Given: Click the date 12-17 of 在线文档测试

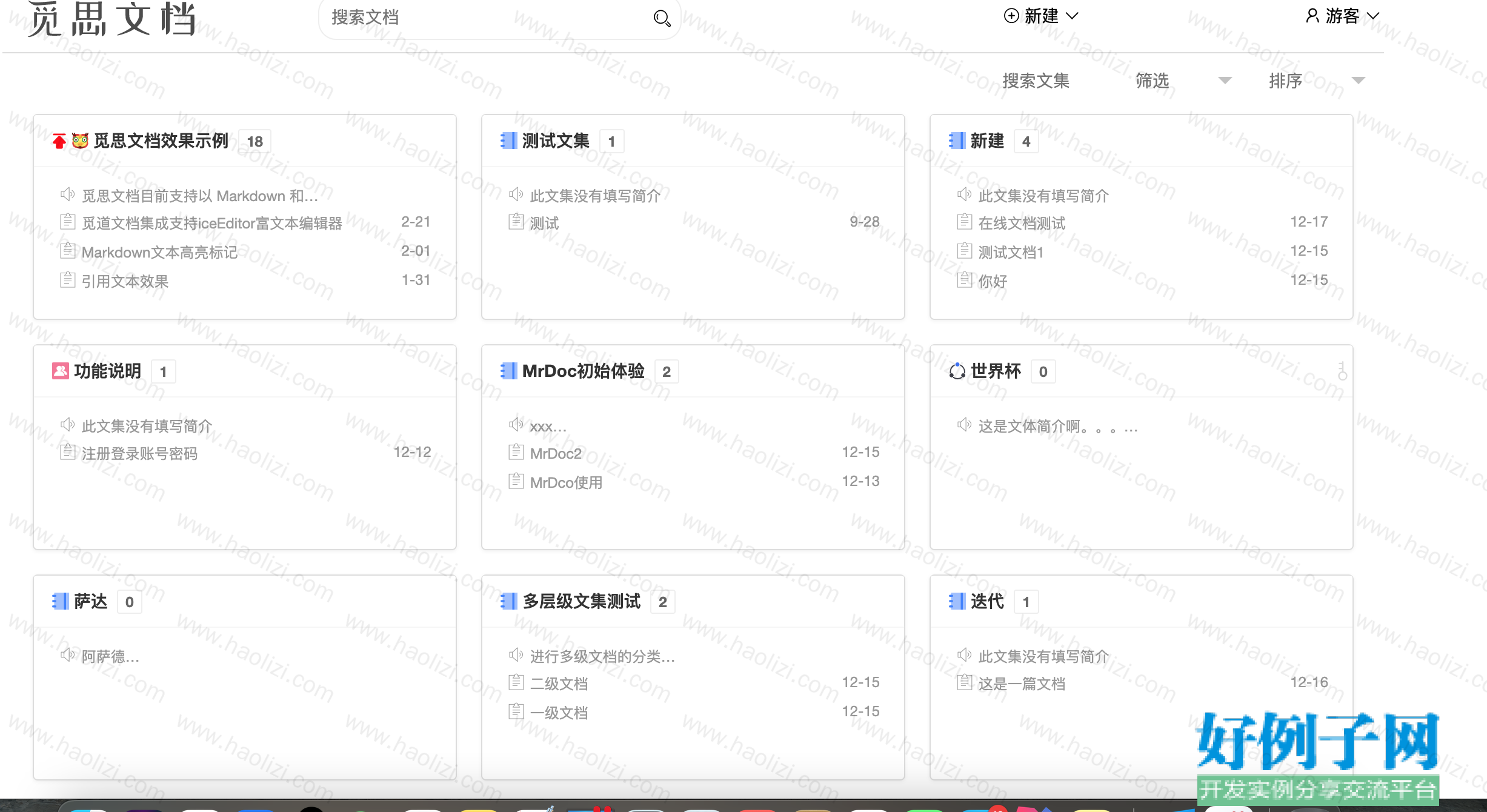Looking at the screenshot, I should coord(1309,222).
